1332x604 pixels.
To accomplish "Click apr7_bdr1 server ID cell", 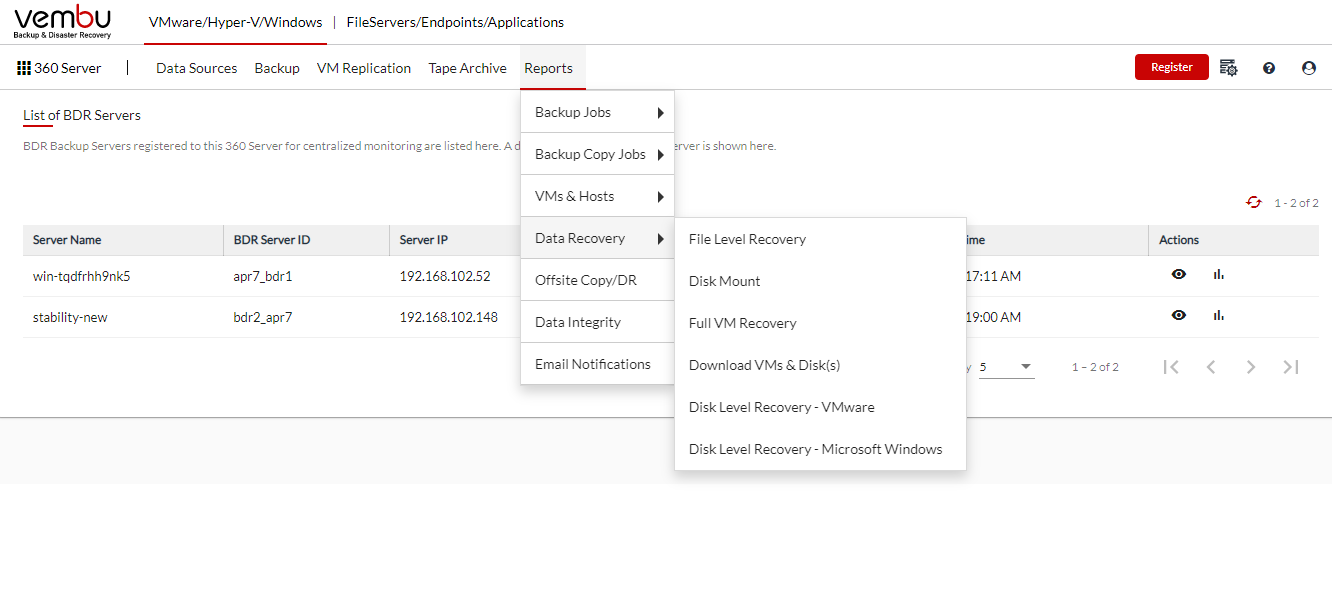I will click(x=263, y=276).
